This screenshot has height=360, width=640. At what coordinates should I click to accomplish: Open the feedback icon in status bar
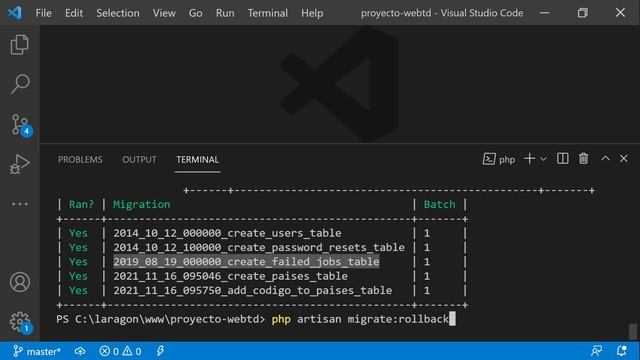pyautogui.click(x=597, y=351)
